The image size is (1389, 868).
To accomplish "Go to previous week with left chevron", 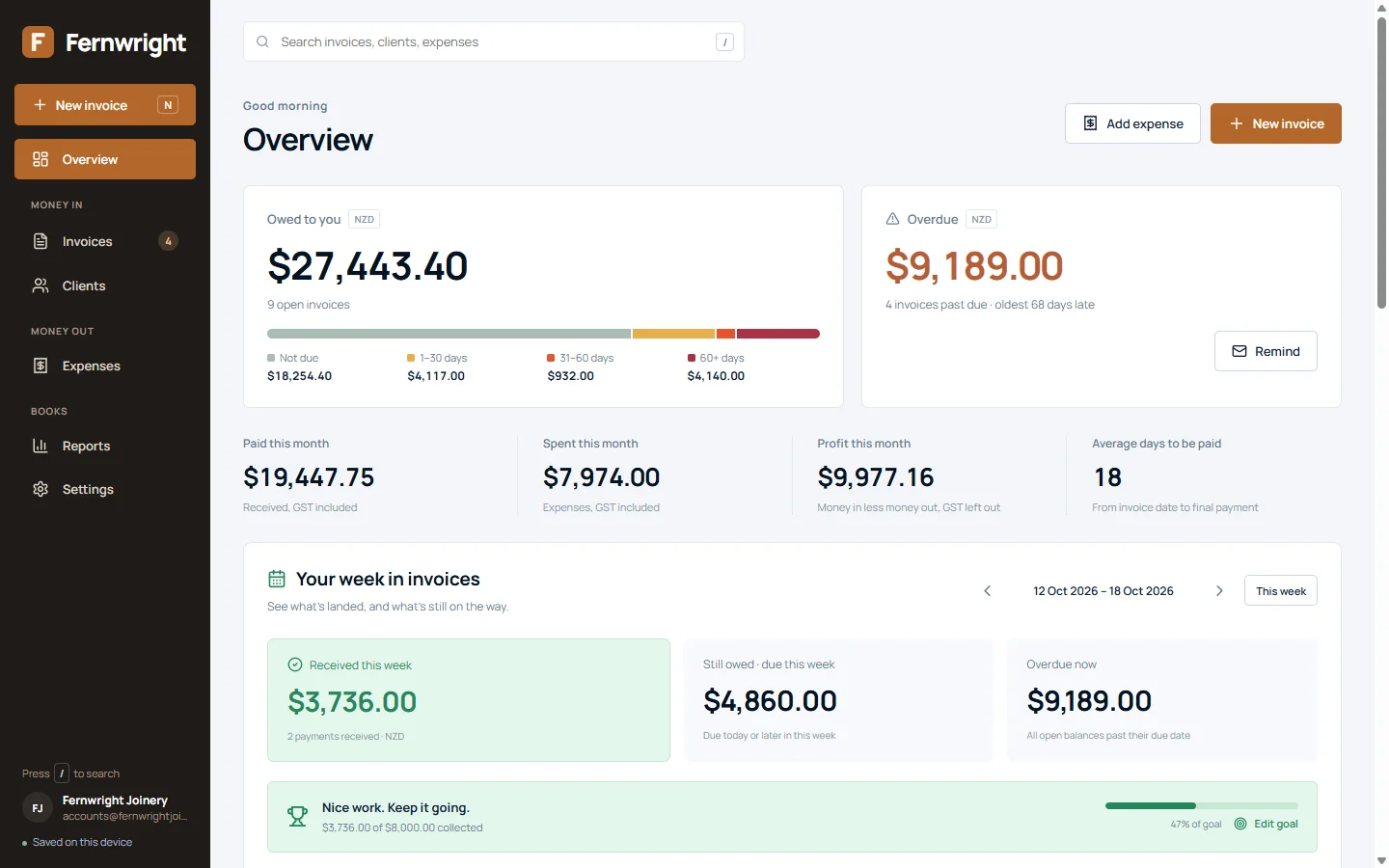I will tap(987, 590).
